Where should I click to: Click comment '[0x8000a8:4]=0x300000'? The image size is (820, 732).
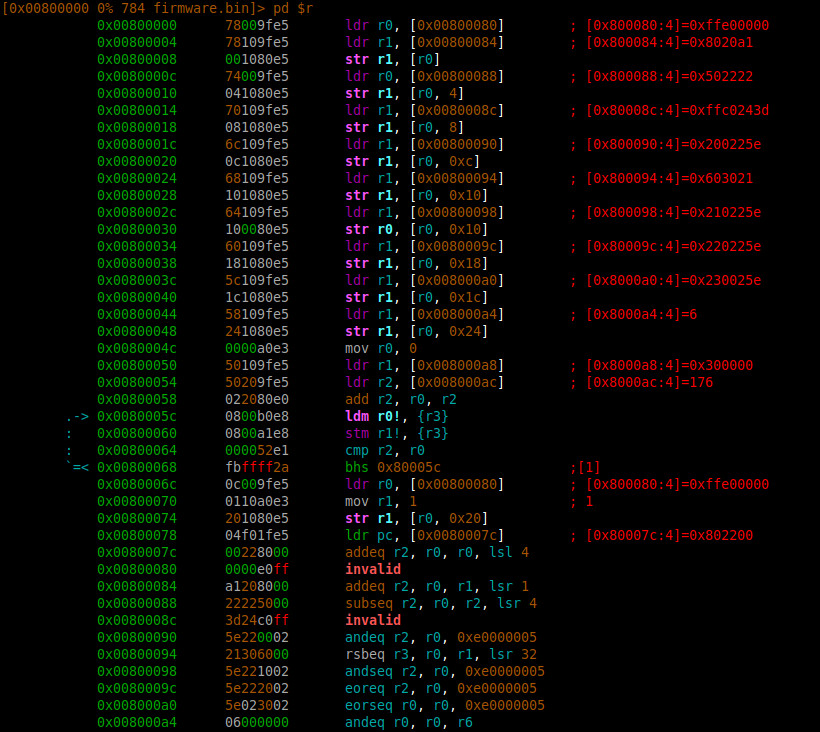[x=669, y=365]
